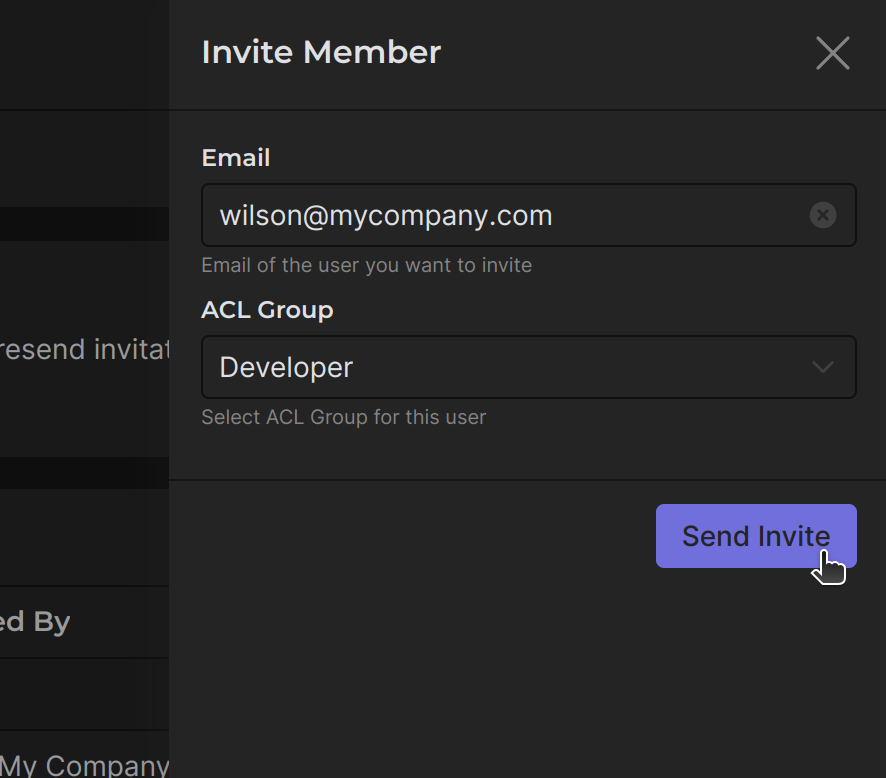Click the Invite Member panel title
Viewport: 886px width, 778px height.
321,52
